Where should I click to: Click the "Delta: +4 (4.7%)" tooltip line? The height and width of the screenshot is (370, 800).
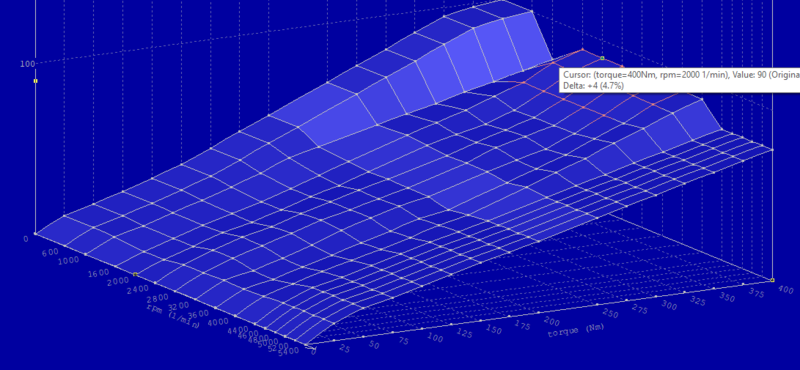coord(593,86)
